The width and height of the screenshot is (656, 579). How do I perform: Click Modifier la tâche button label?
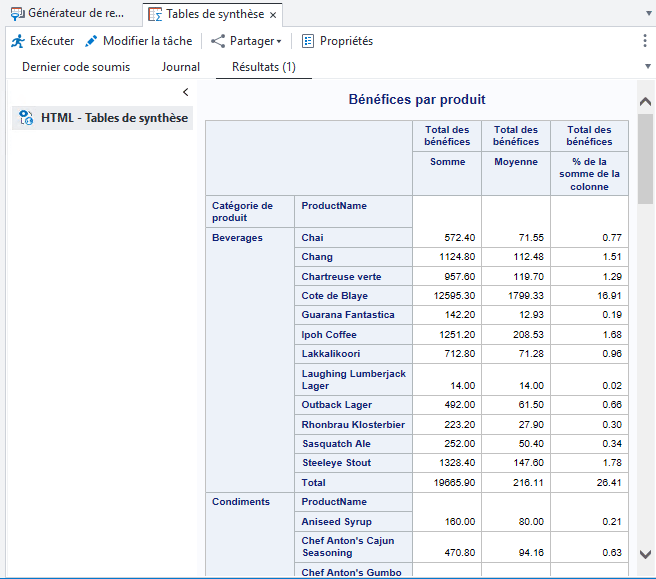148,41
